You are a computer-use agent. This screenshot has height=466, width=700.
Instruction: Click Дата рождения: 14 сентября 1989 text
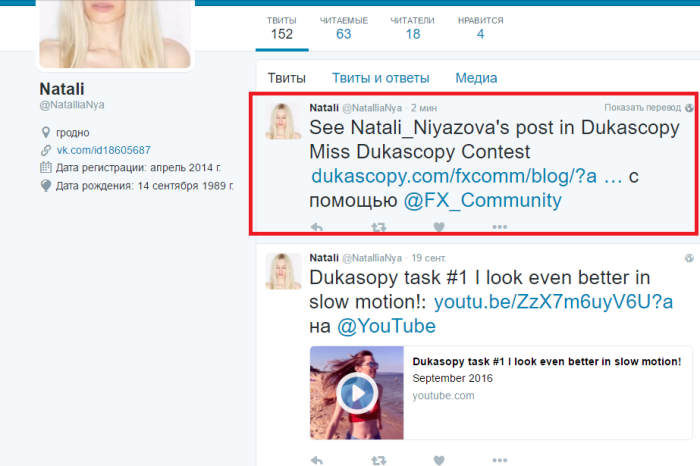pos(145,186)
